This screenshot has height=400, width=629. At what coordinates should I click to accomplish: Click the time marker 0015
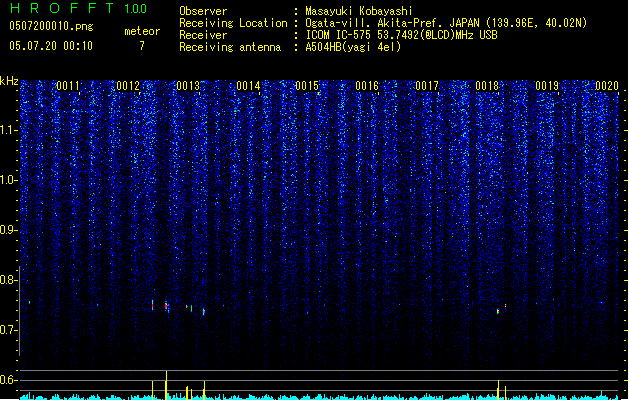[307, 86]
